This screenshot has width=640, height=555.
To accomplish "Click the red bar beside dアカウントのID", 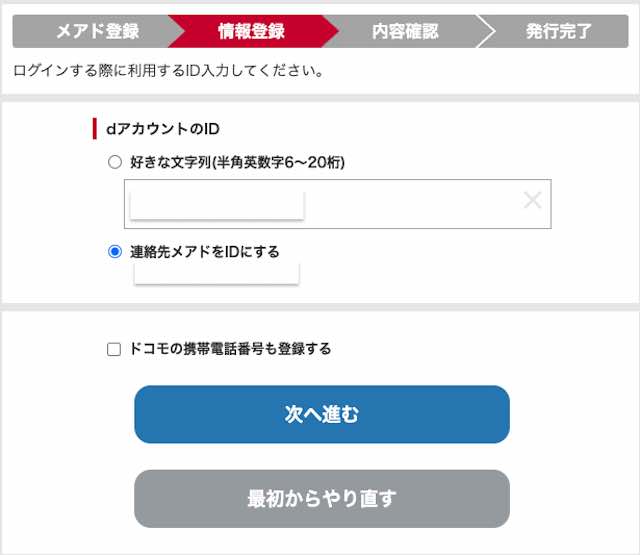I will click(x=94, y=129).
